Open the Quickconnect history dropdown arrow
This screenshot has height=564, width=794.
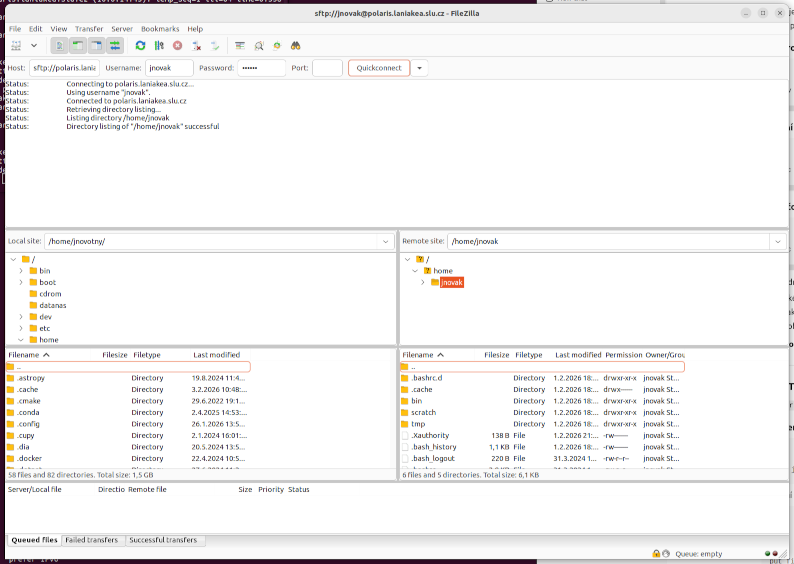[420, 68]
